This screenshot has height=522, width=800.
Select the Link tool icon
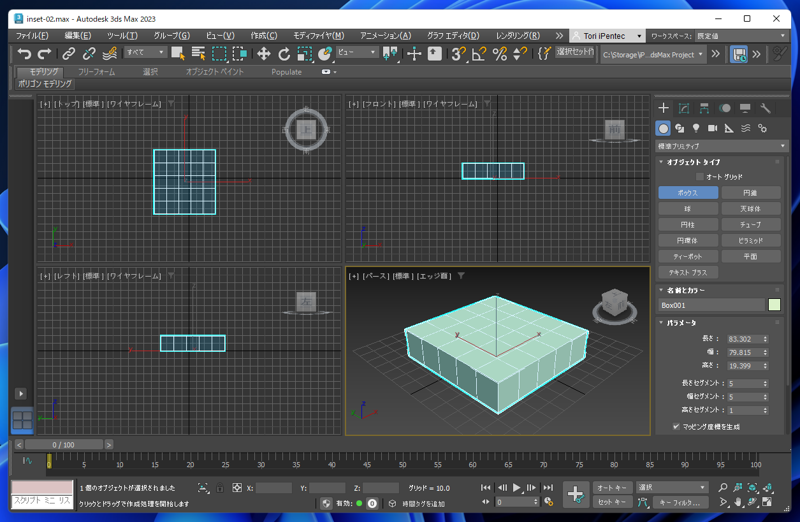68,54
